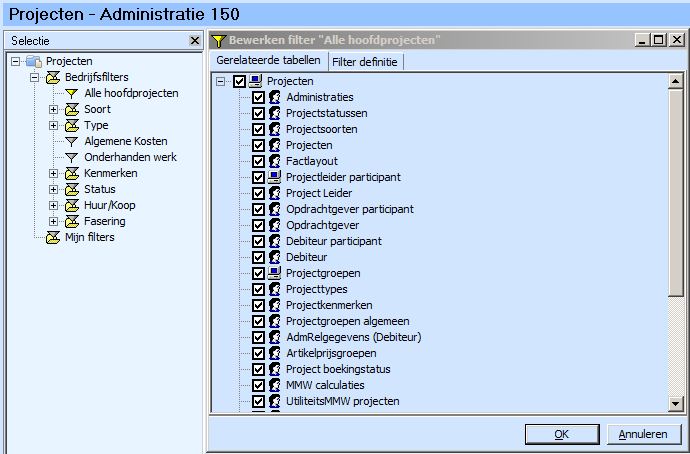
Task: Click the person icon beside Opdrachtgever participant
Action: [275, 209]
